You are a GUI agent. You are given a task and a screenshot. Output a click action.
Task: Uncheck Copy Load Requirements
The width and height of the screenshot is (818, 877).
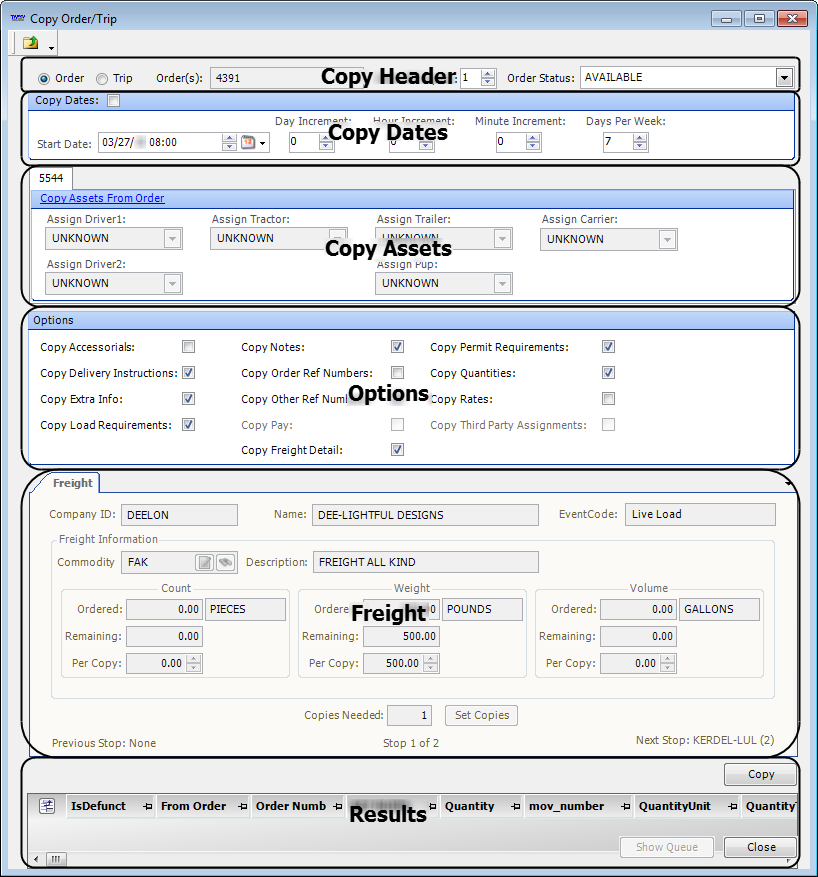pyautogui.click(x=188, y=425)
